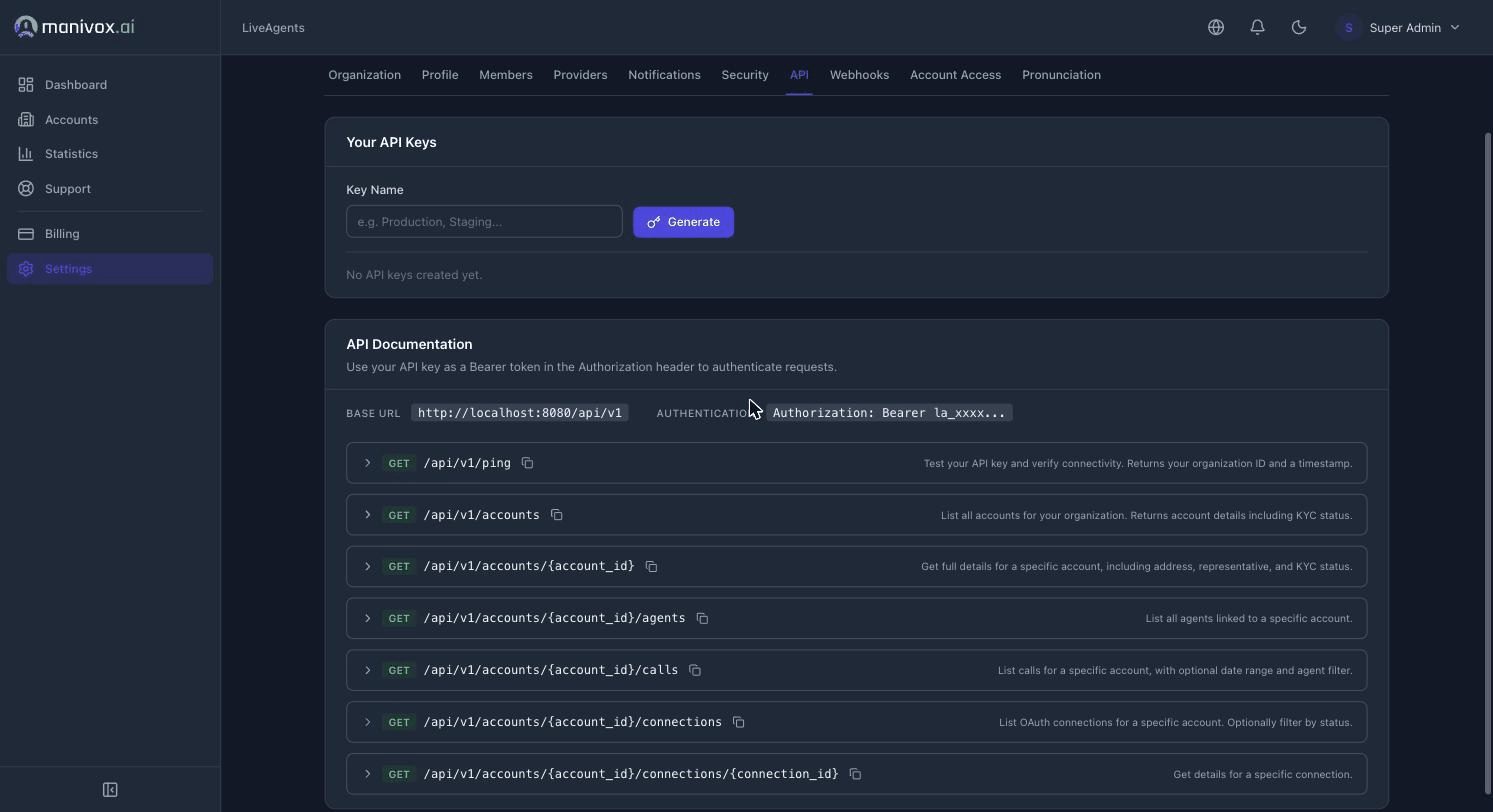Toggle dark mode moon icon

click(x=1299, y=28)
